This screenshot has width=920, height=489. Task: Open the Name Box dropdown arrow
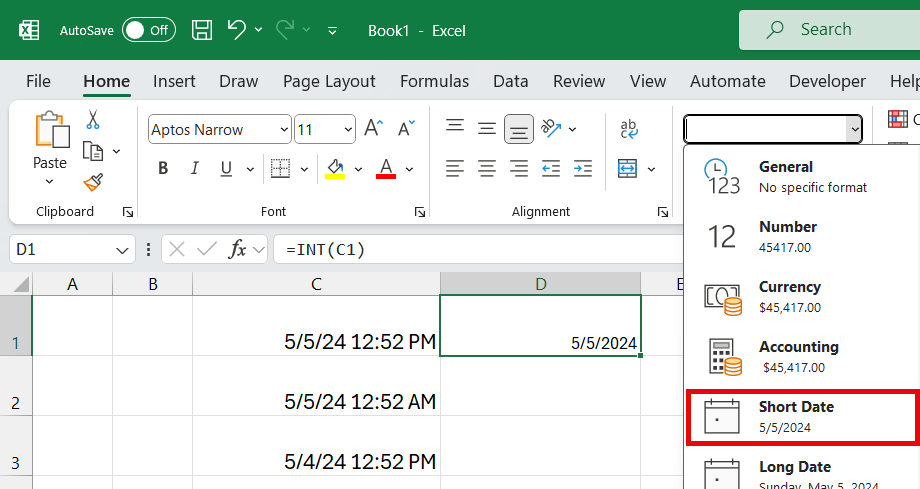[123, 250]
